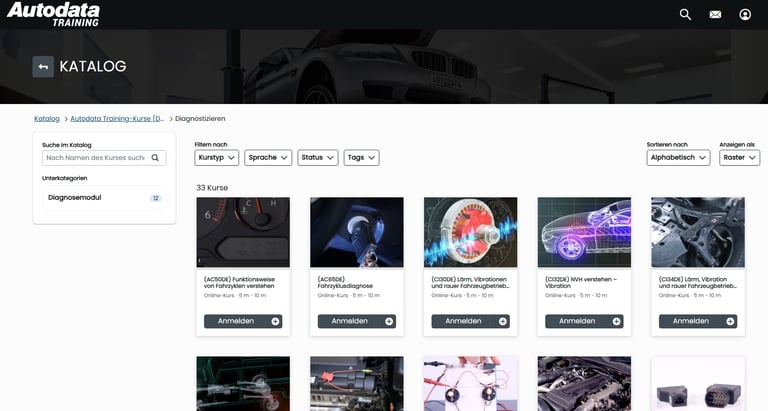This screenshot has width=768, height=411.
Task: Open second-row circuit test leads thumbnail
Action: click(x=470, y=384)
